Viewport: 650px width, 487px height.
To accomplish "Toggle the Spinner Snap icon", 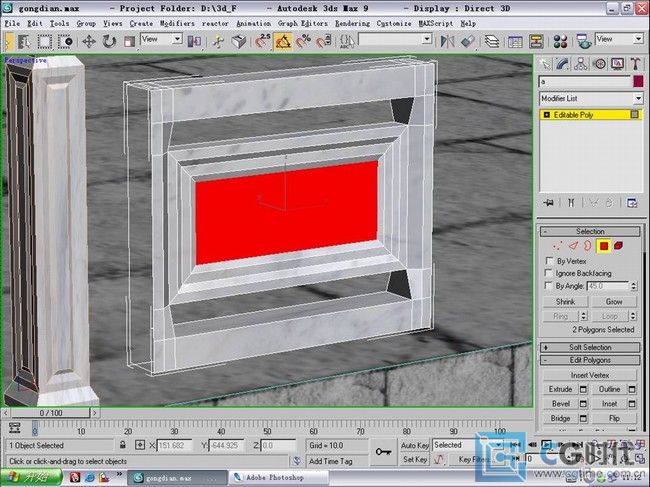I will (x=324, y=41).
